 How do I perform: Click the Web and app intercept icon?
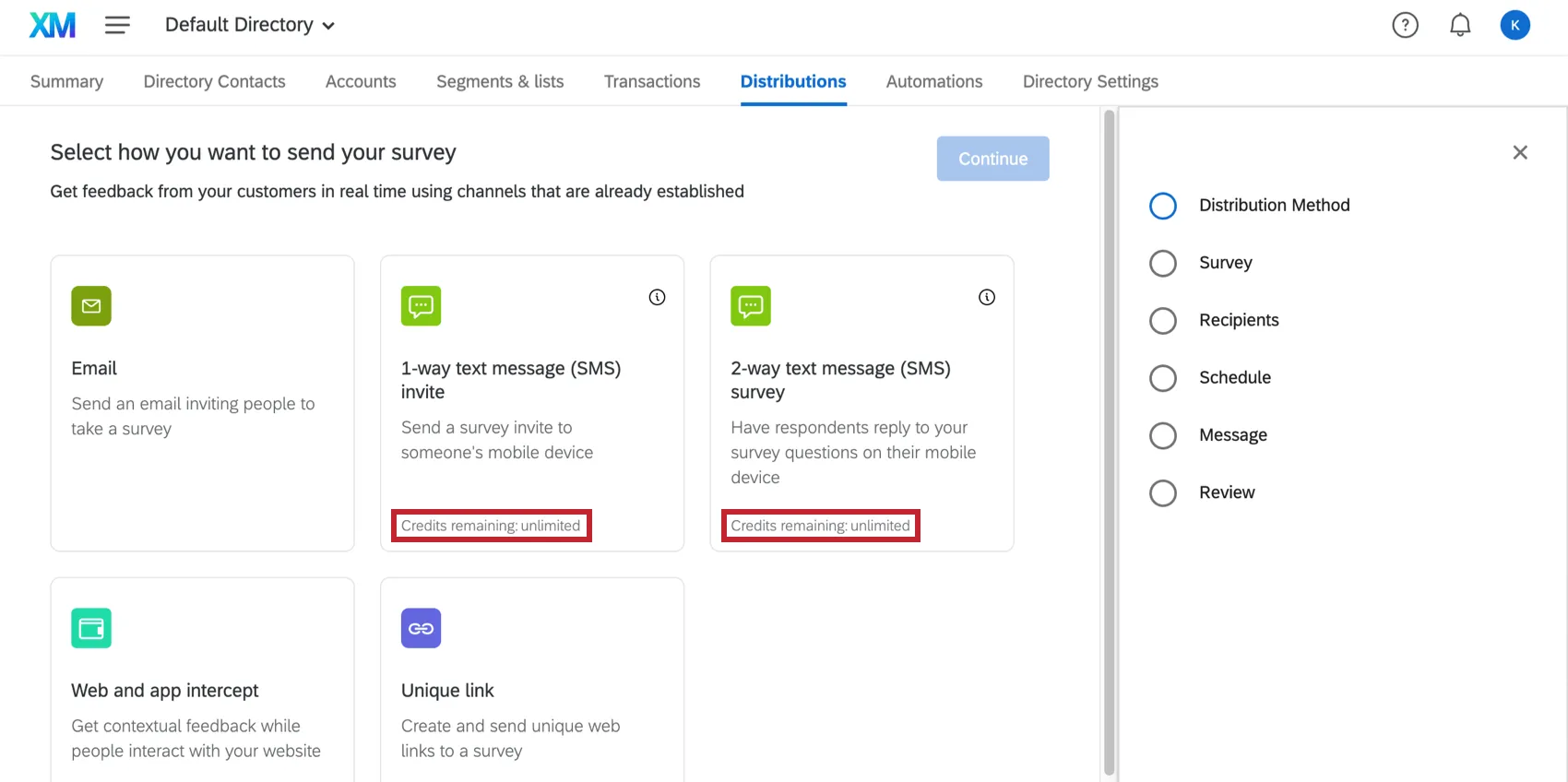[91, 628]
